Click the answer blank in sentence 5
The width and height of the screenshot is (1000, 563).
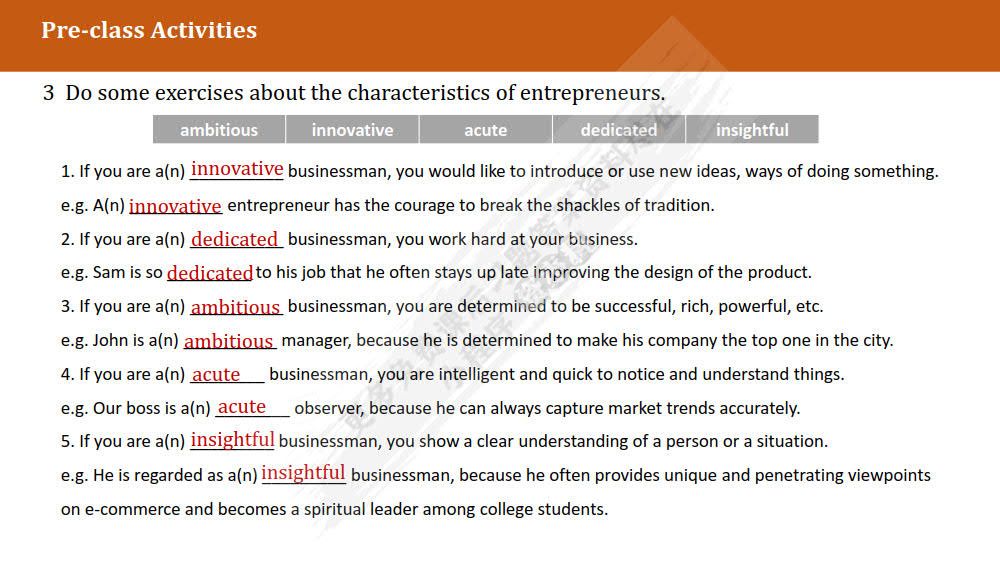tap(232, 440)
